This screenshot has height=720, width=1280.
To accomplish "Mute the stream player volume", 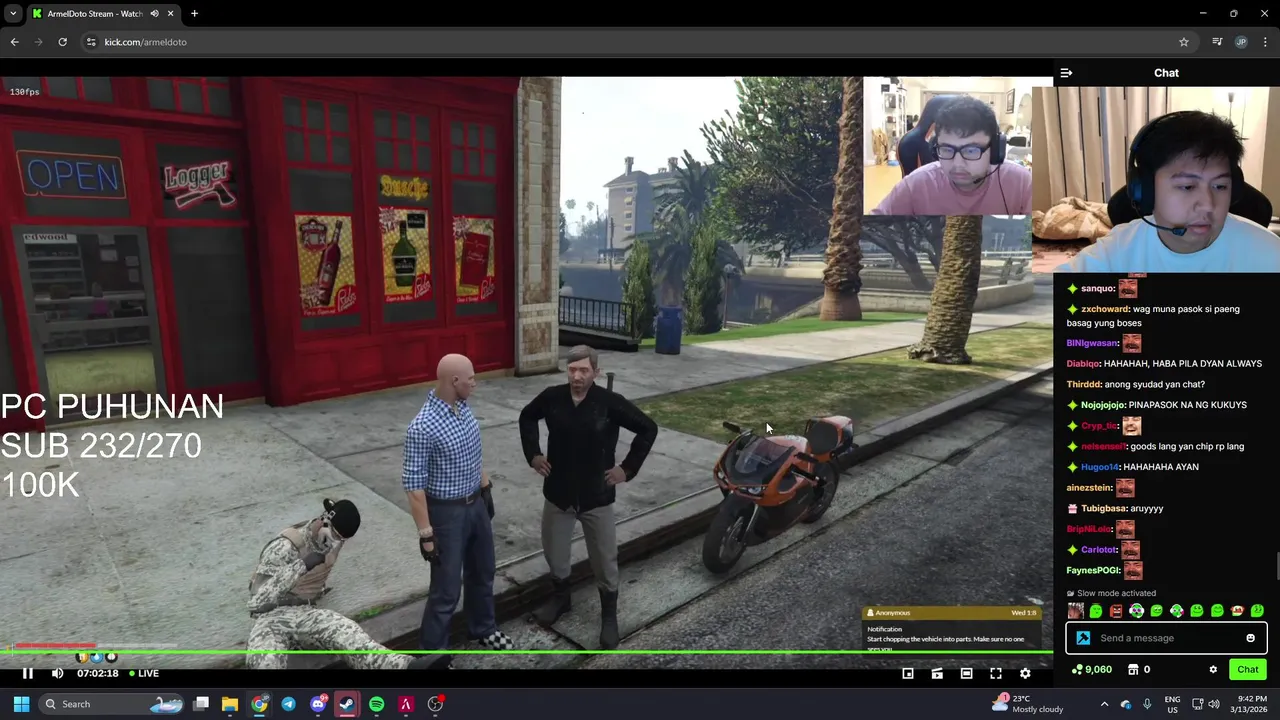I will 57,673.
